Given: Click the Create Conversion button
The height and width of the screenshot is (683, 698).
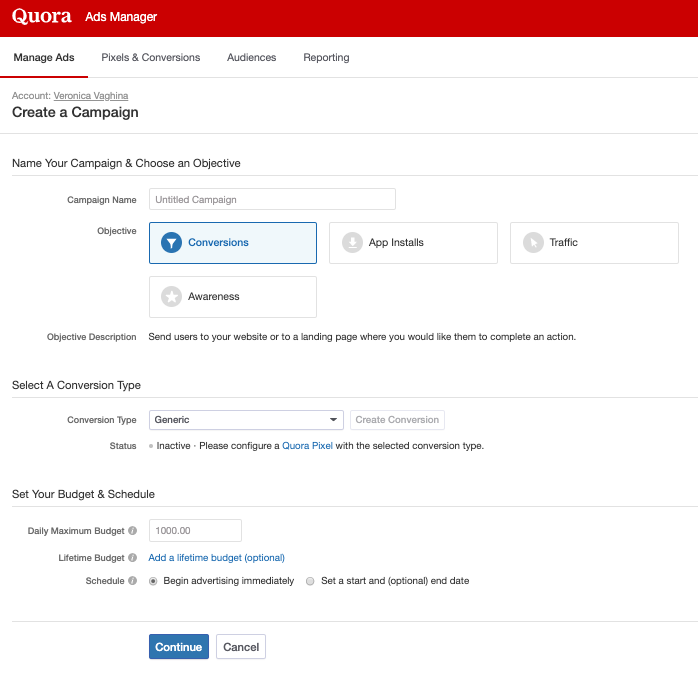Looking at the screenshot, I should 397,420.
